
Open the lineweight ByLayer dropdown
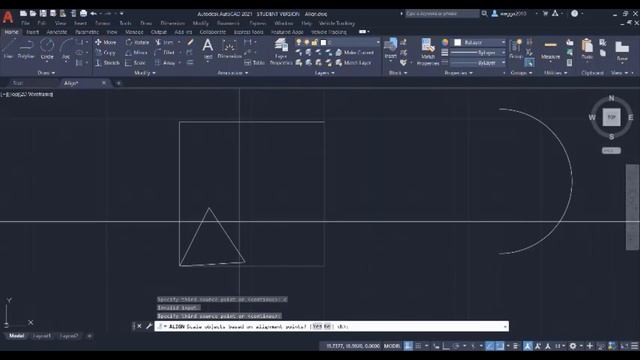[x=478, y=53]
